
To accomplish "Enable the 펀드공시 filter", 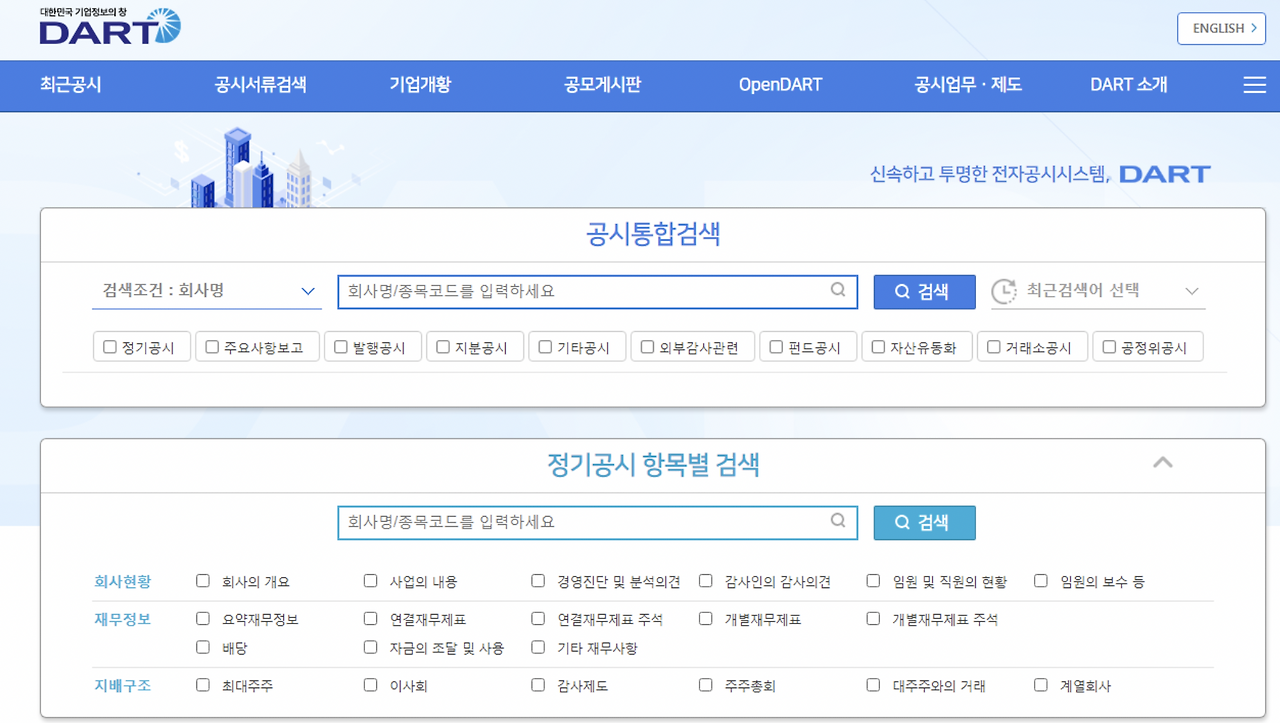I will tap(776, 346).
